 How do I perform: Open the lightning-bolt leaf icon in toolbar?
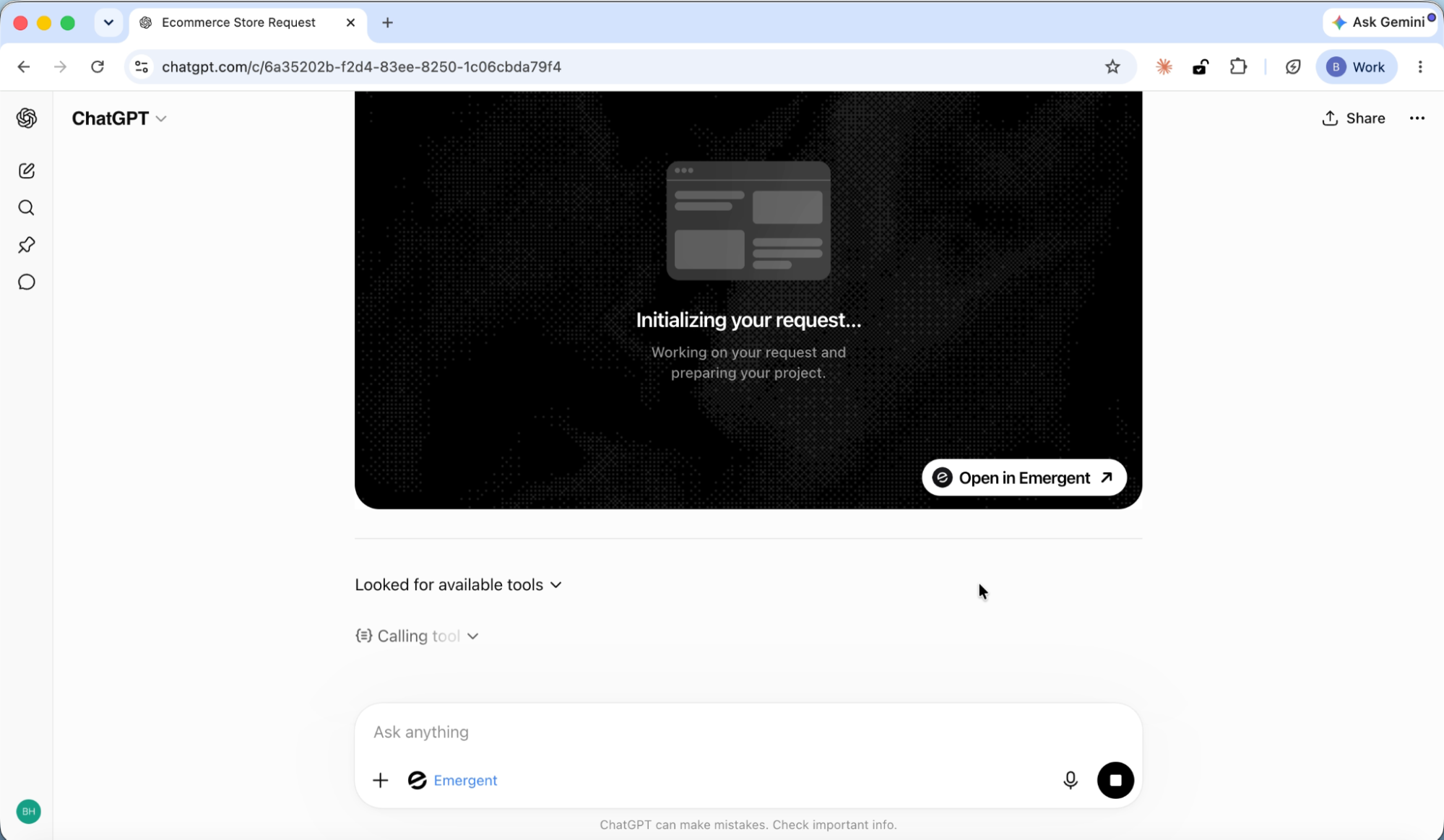(1292, 66)
